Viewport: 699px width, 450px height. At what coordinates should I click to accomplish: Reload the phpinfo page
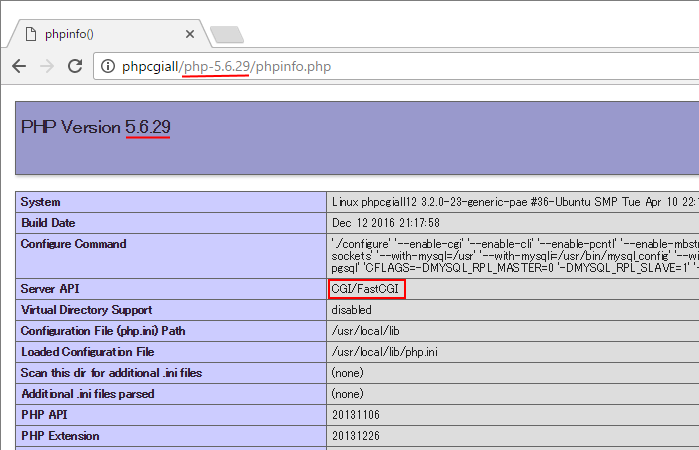point(75,66)
